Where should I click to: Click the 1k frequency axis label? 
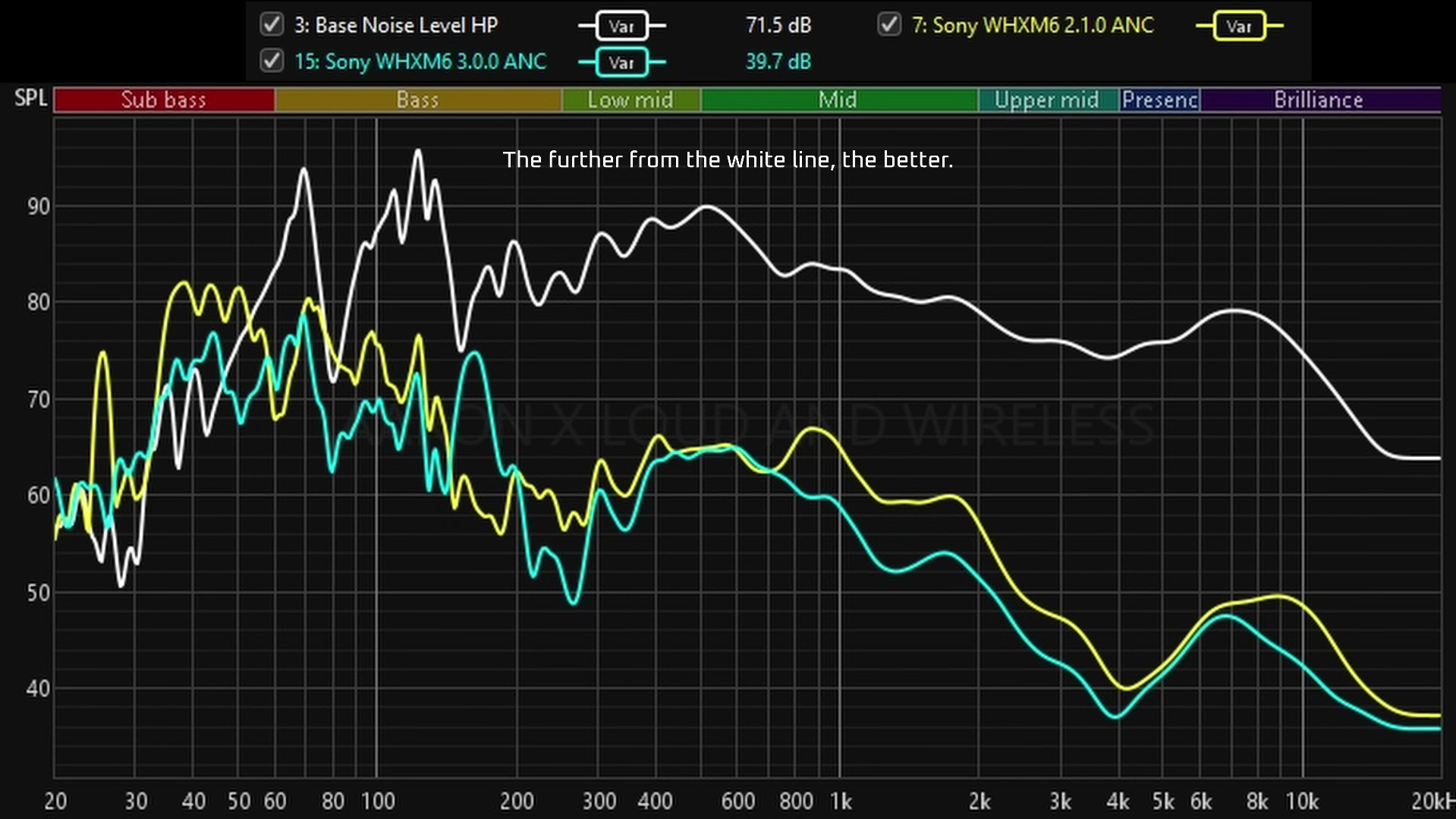click(841, 802)
